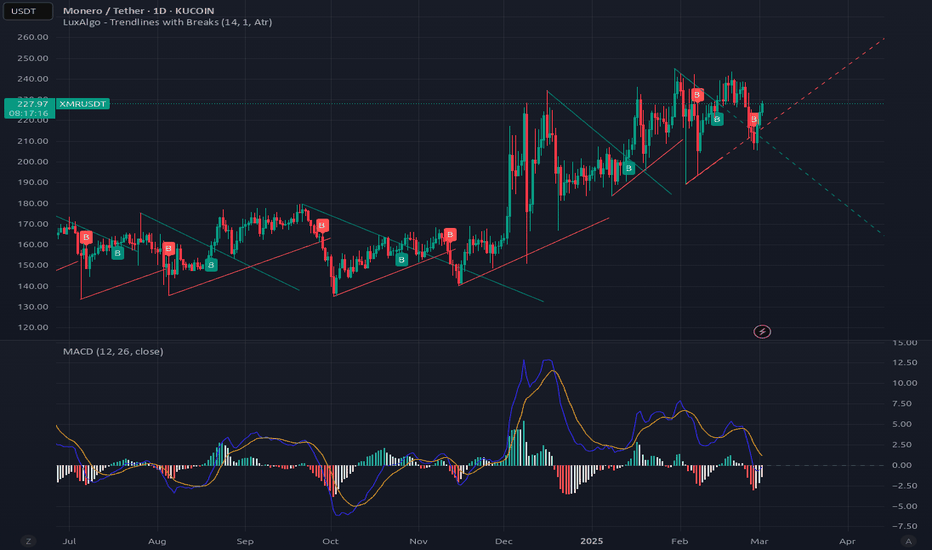Click the Sep label on time axis
The width and height of the screenshot is (932, 550).
click(245, 541)
